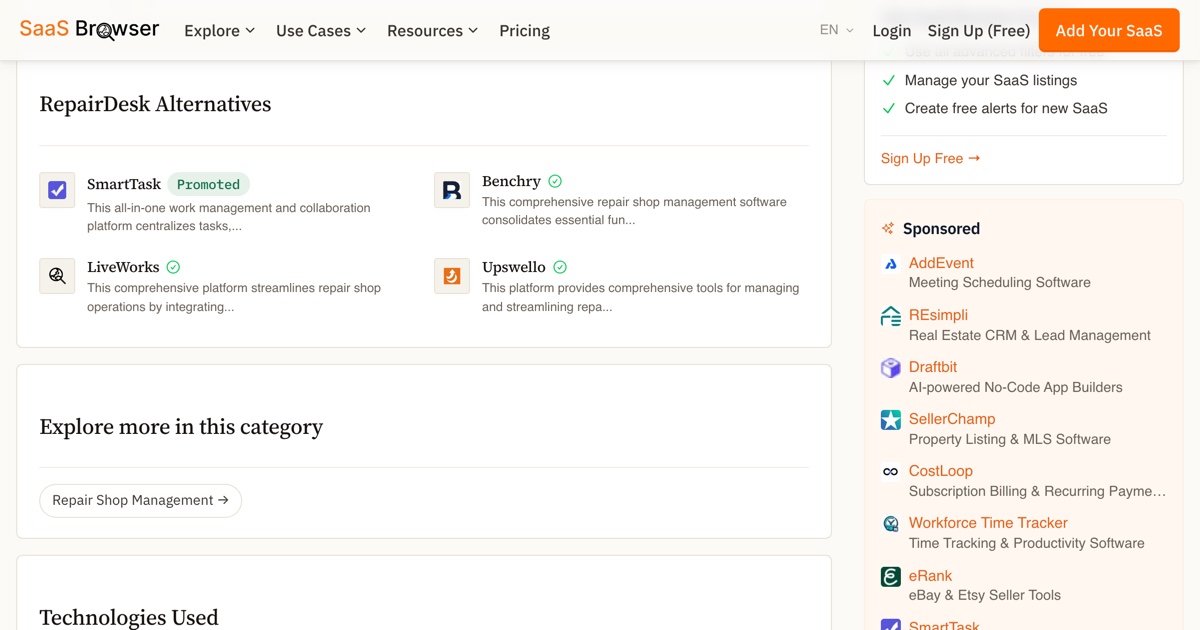This screenshot has height=630, width=1200.
Task: Open the Upswello alternative listing
Action: pyautogui.click(x=514, y=267)
